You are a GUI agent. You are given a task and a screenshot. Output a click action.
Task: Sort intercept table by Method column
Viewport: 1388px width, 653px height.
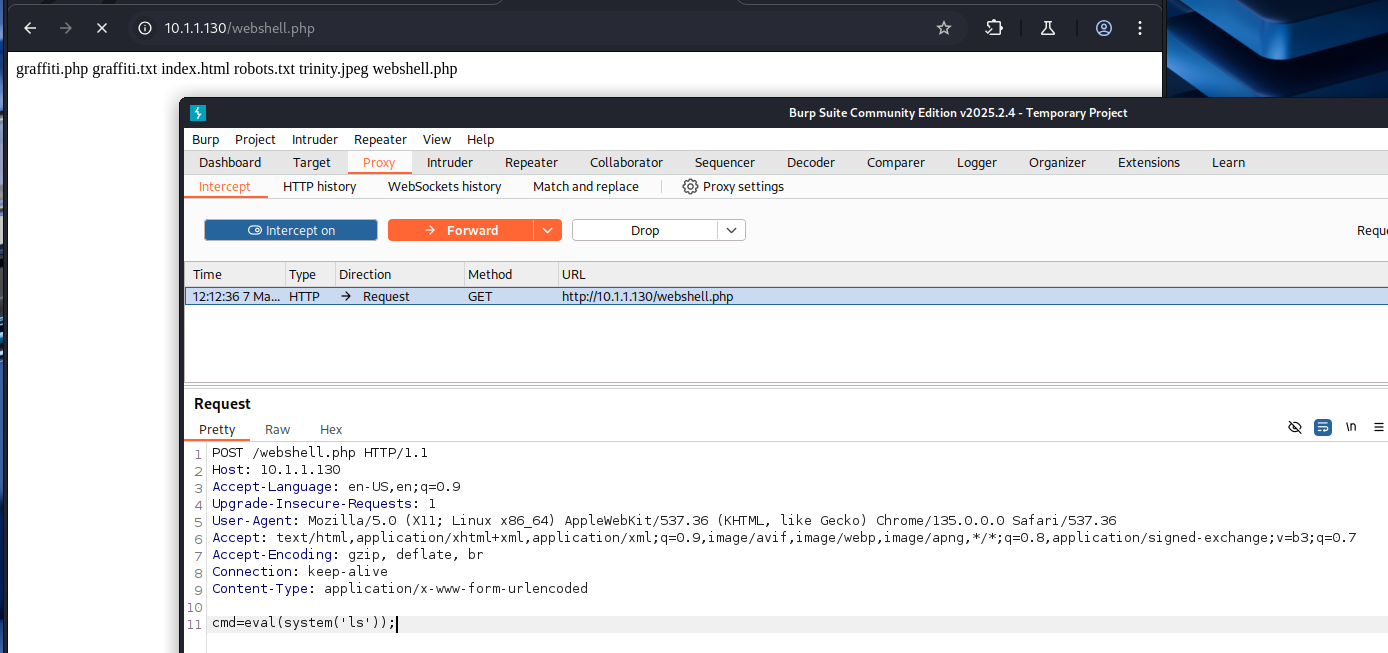tap(511, 274)
